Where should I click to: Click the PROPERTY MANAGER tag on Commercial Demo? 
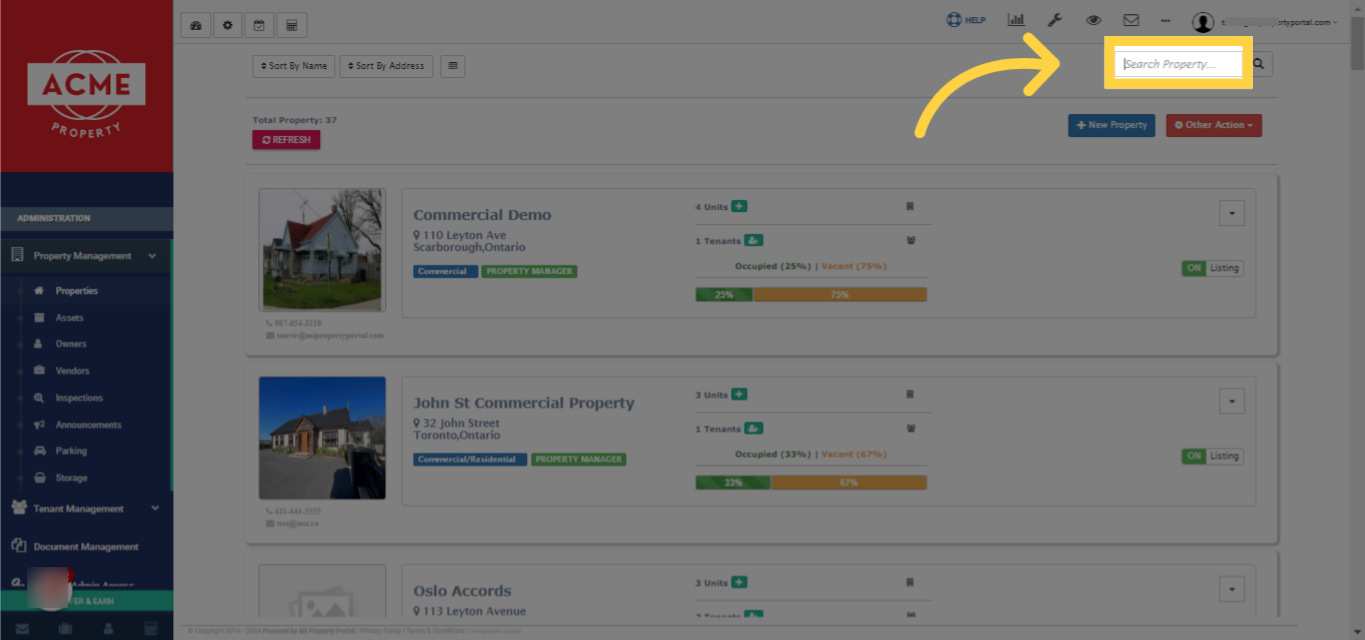pyautogui.click(x=529, y=271)
